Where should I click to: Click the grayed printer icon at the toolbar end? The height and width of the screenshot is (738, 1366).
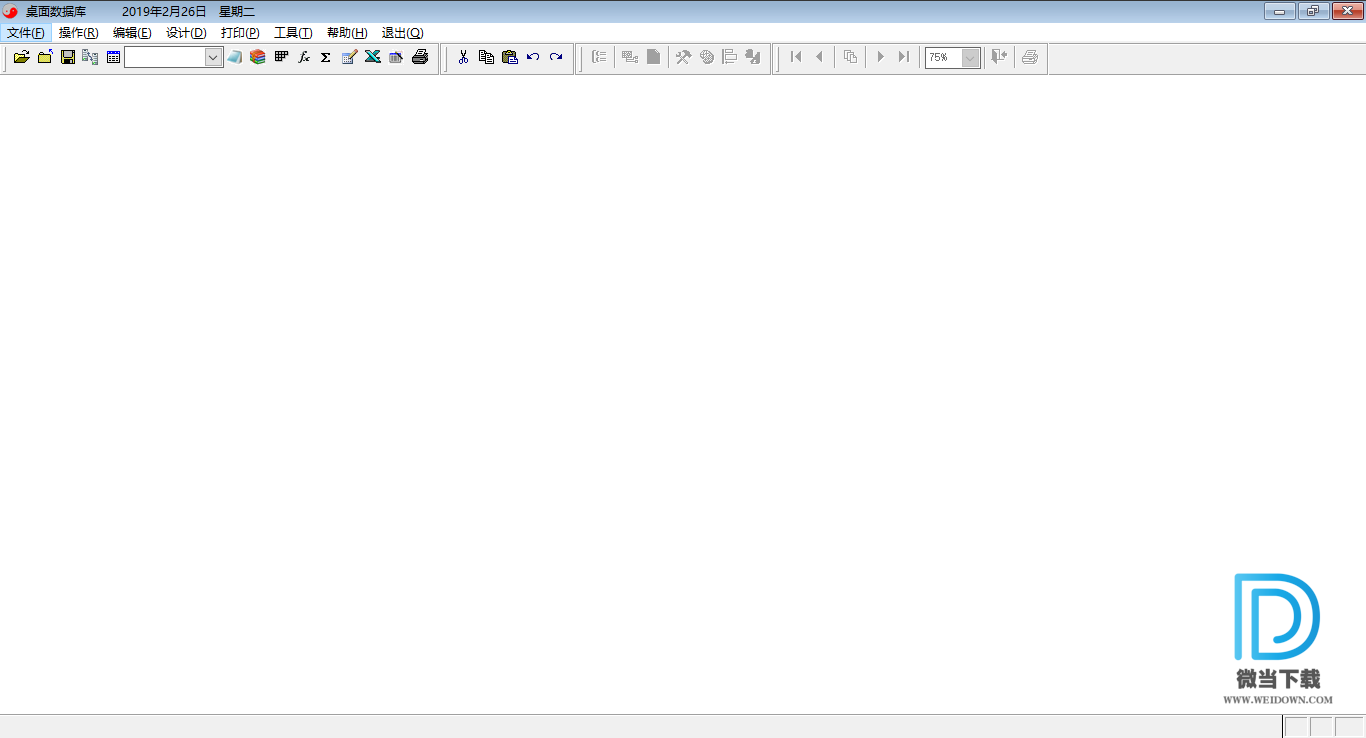pos(1030,57)
